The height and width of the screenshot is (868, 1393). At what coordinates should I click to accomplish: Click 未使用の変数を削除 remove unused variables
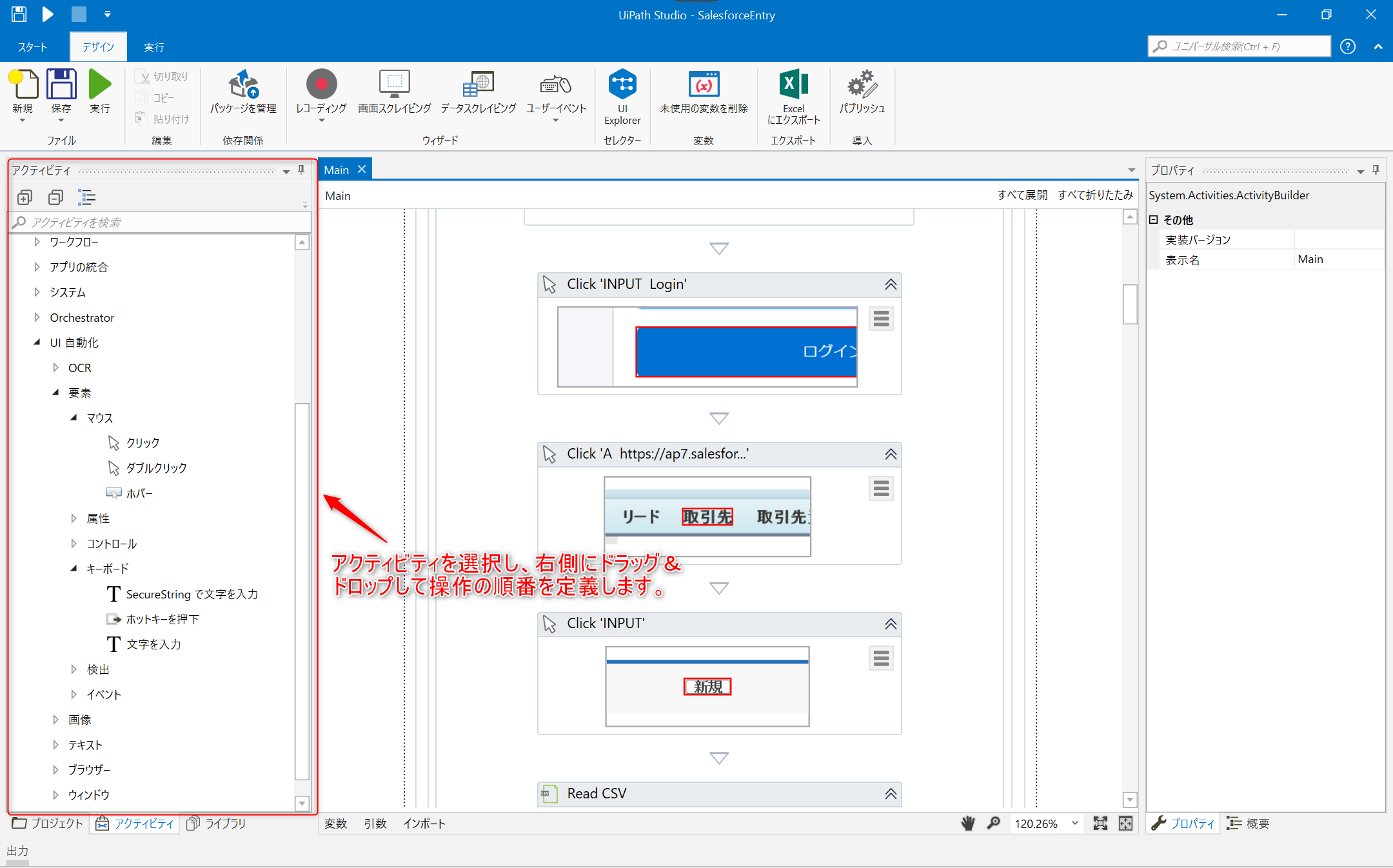coord(704,91)
